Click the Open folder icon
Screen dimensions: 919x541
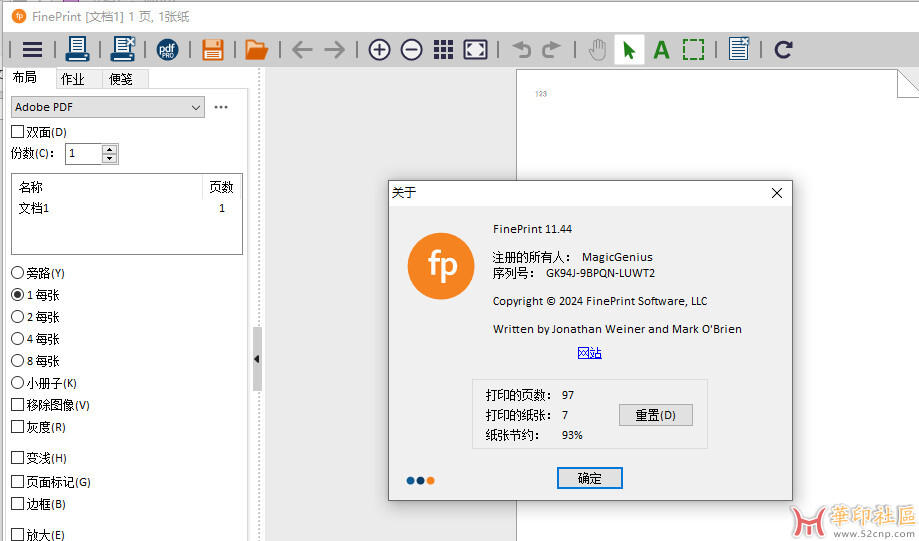[x=256, y=50]
